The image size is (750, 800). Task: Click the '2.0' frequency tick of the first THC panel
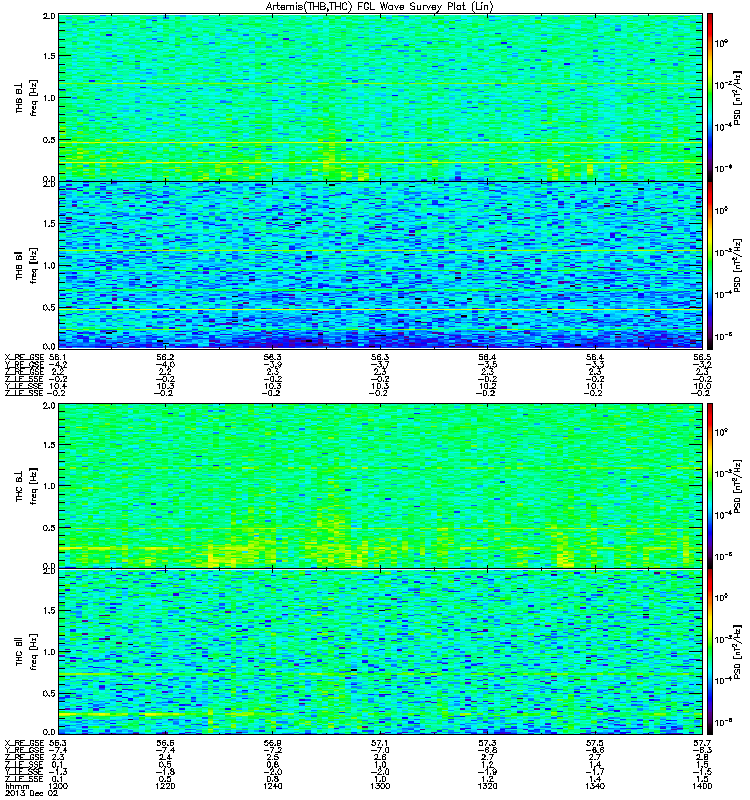click(x=49, y=406)
